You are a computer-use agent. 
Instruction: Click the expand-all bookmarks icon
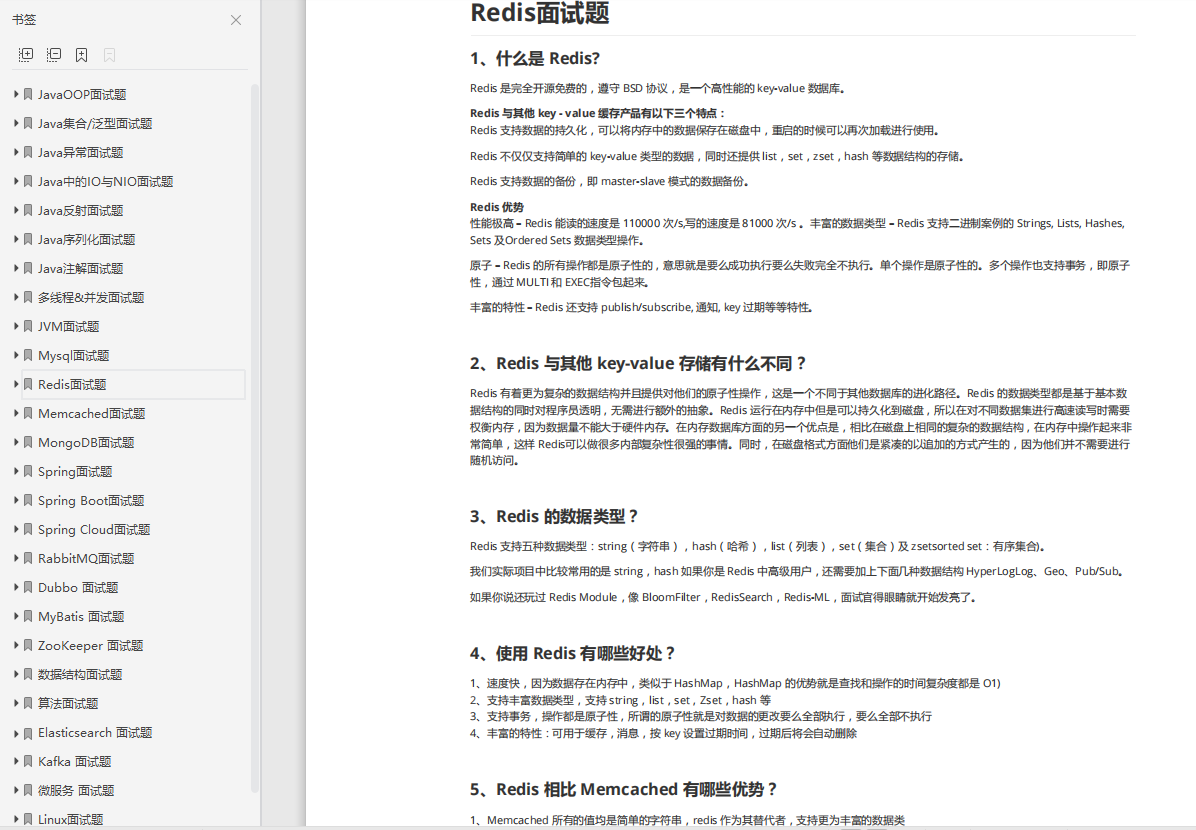[x=26, y=54]
